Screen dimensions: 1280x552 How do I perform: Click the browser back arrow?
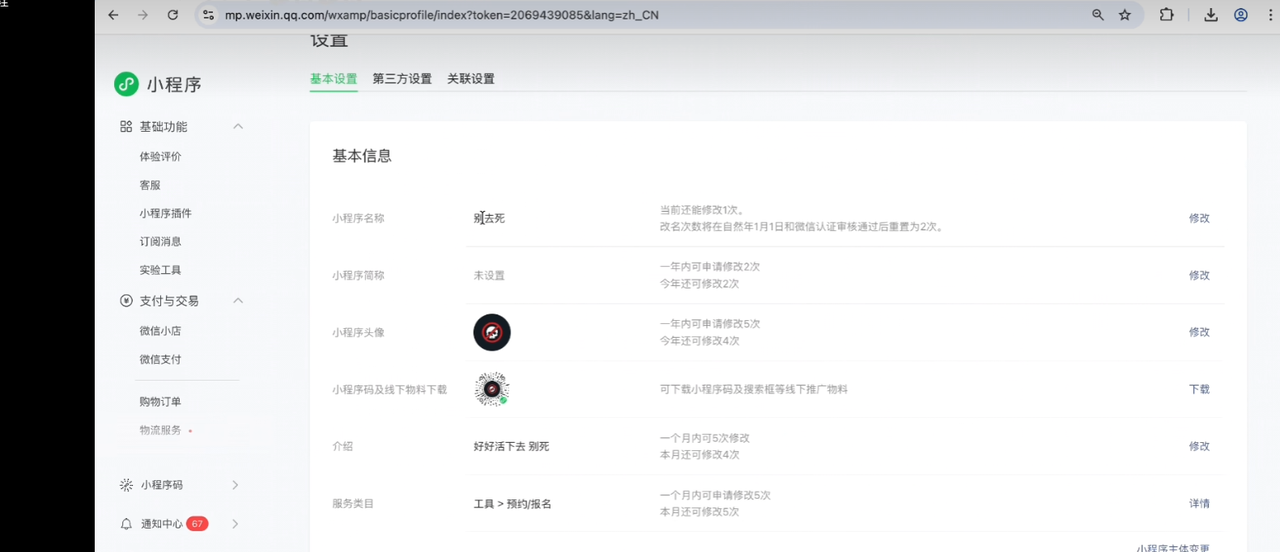pos(113,15)
